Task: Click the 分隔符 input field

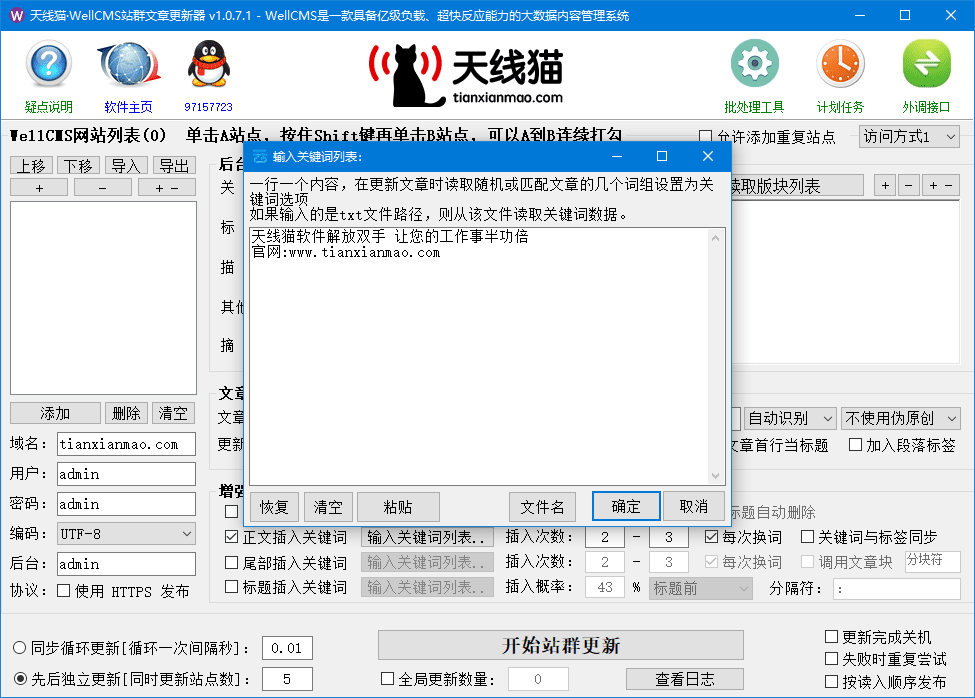Action: point(897,589)
